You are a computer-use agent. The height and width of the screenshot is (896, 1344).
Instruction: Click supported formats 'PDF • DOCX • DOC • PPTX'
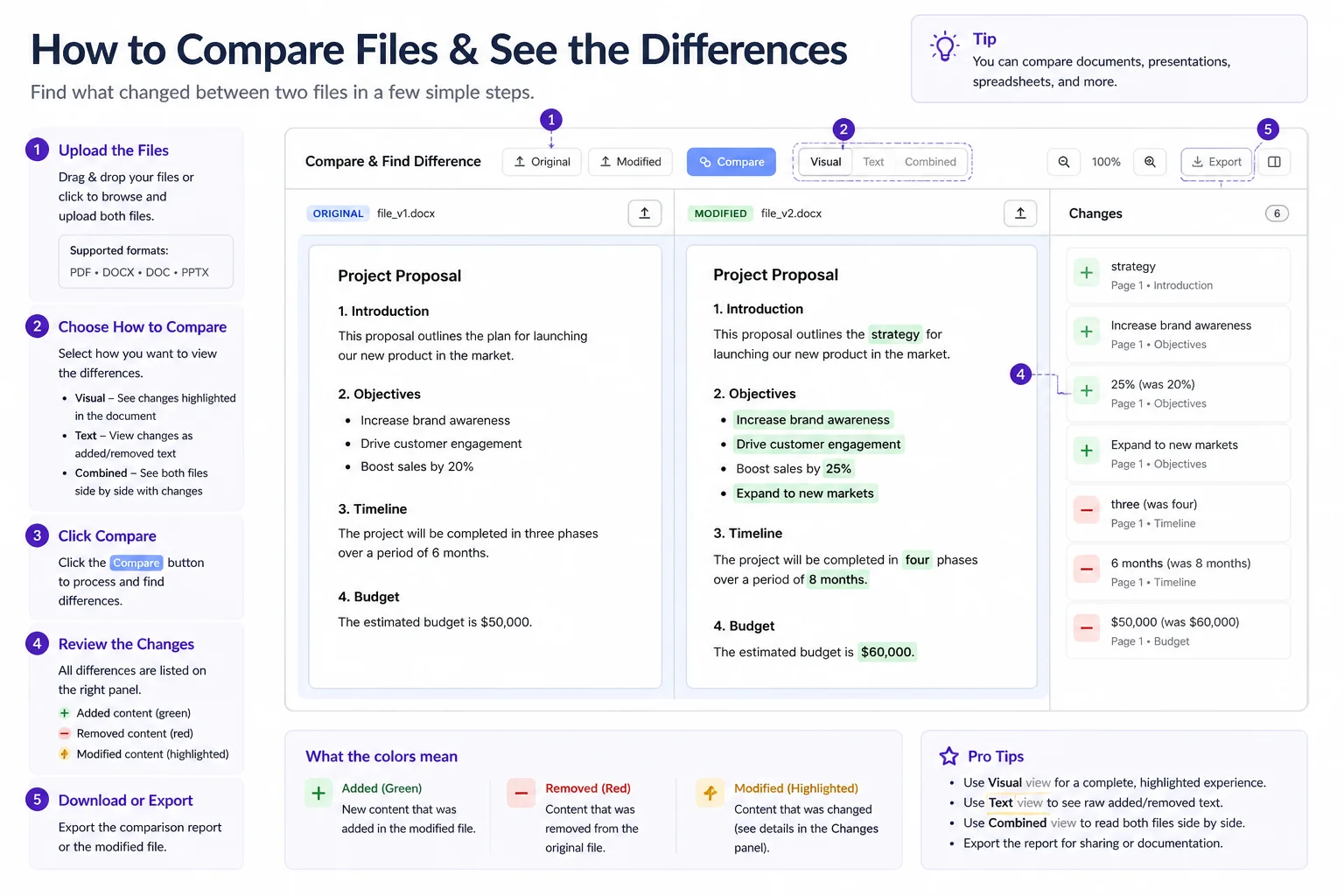(x=139, y=272)
